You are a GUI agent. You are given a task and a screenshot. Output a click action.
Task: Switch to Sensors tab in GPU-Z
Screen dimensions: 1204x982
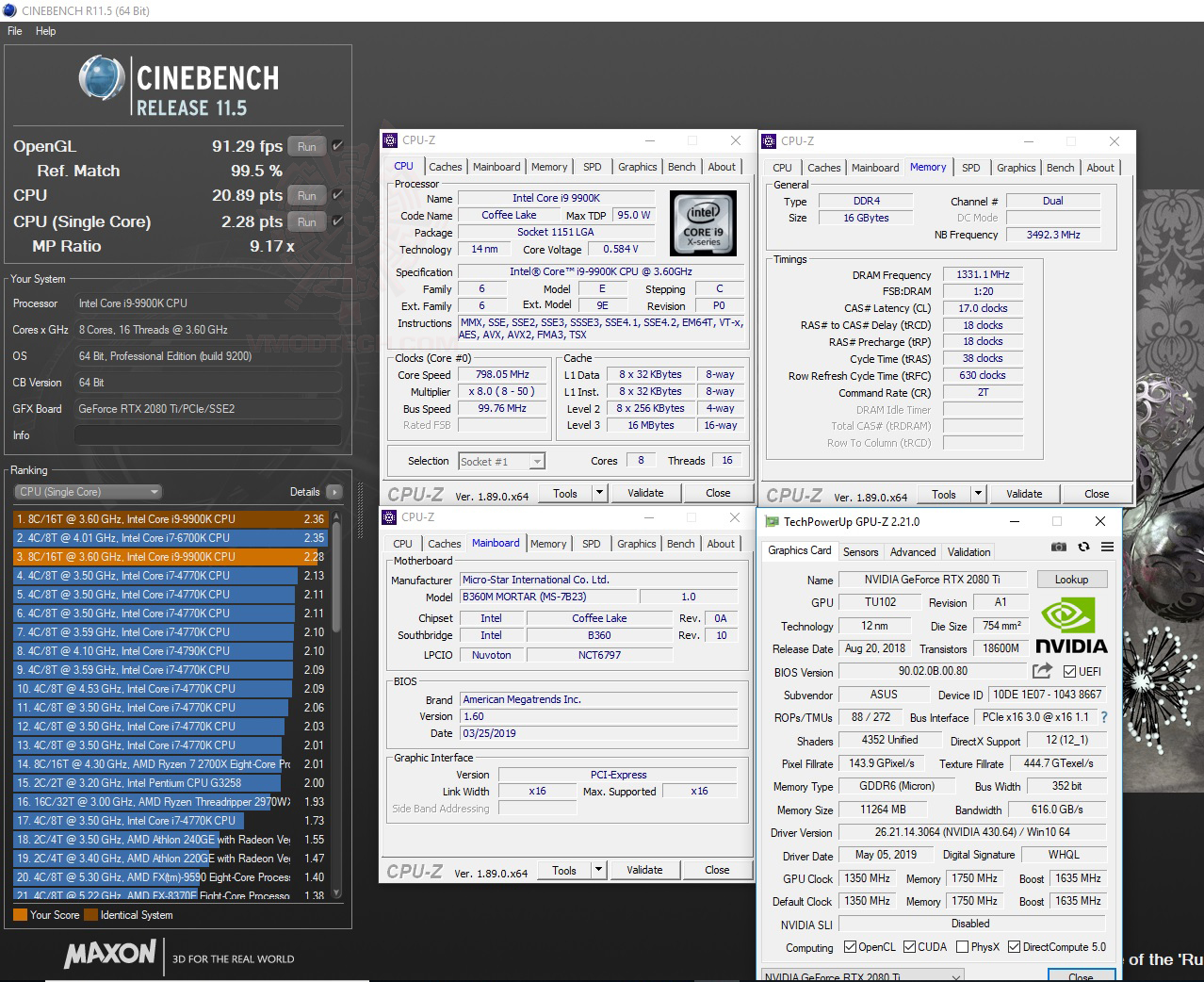(860, 552)
